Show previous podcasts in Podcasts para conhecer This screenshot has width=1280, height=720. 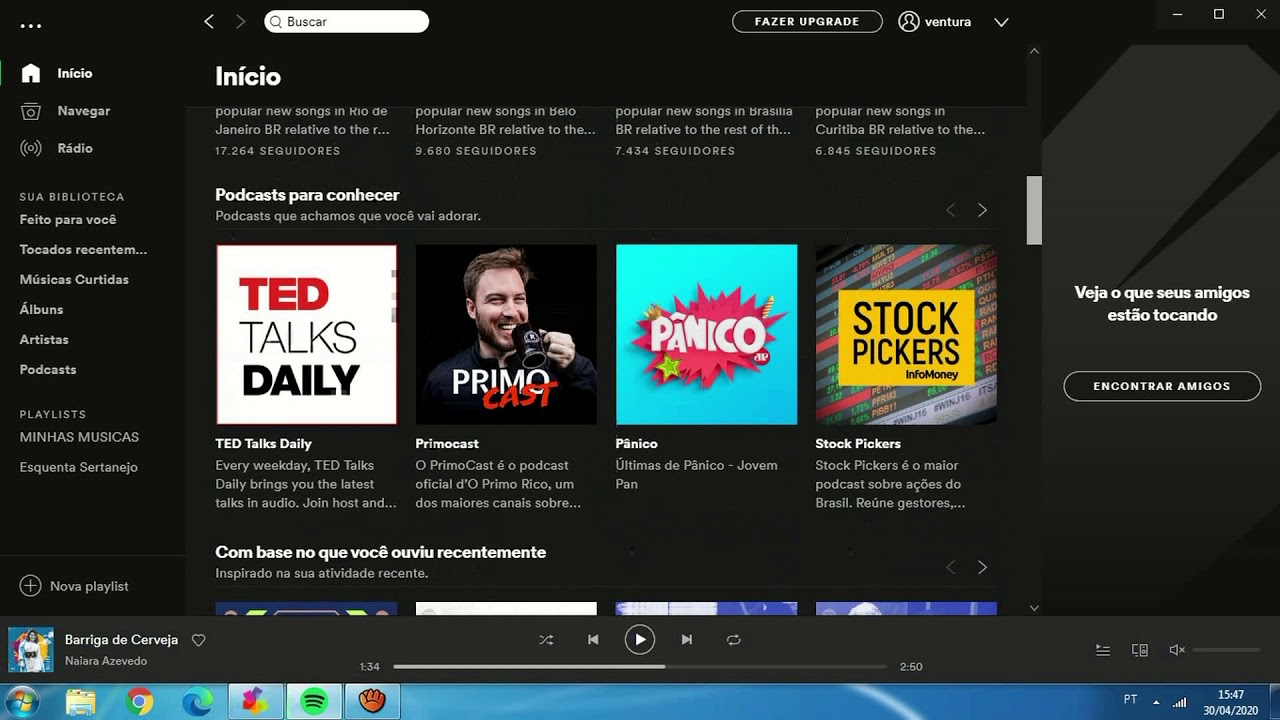pyautogui.click(x=951, y=210)
